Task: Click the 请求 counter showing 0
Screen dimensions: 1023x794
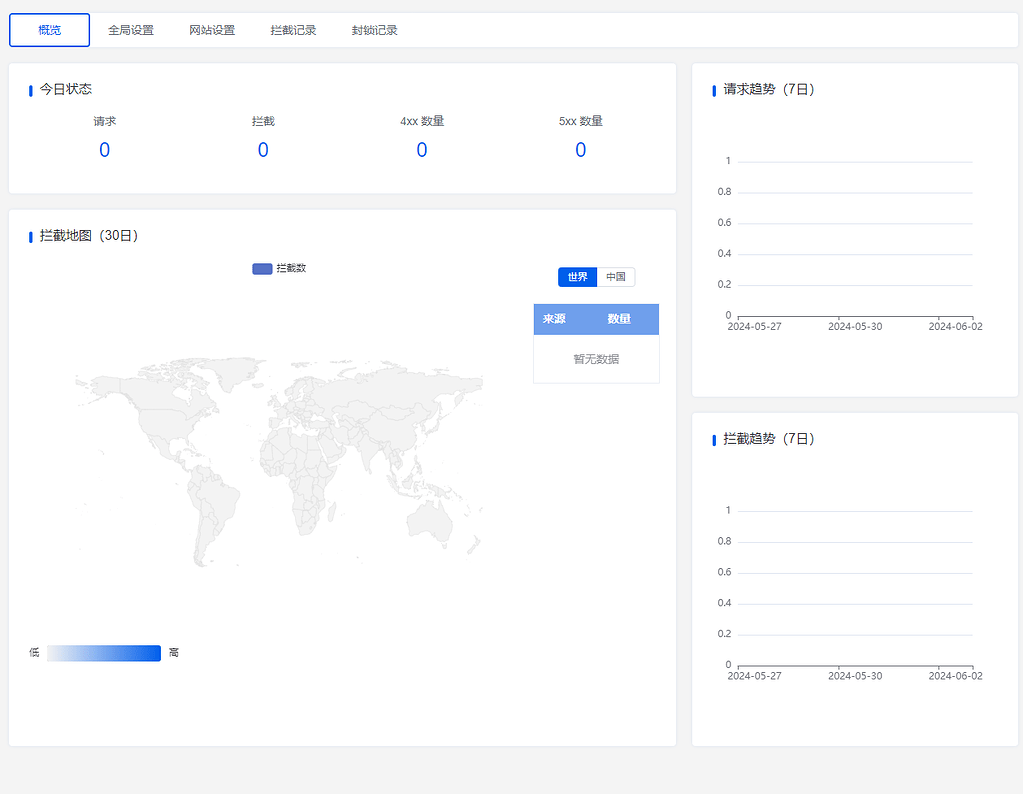Action: click(104, 149)
